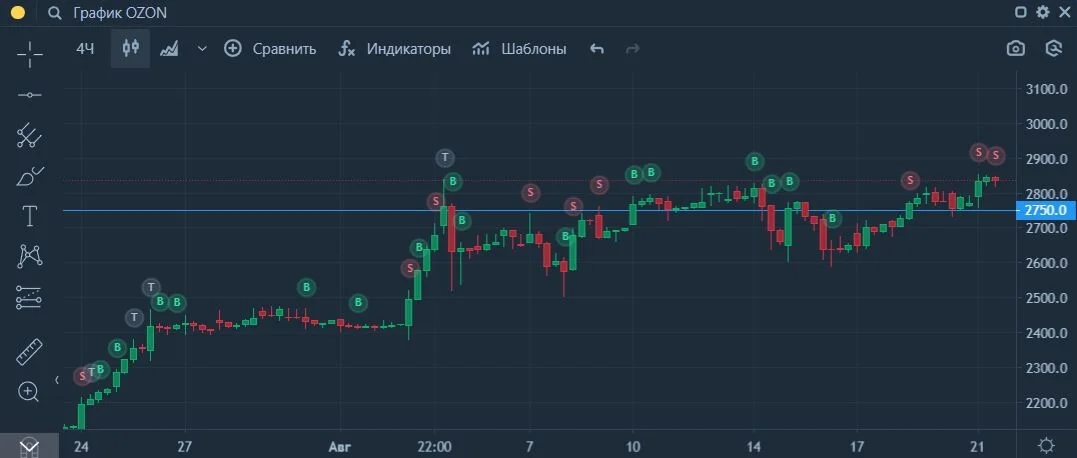Click the График OZON search field
The width and height of the screenshot is (1077, 458).
(120, 13)
